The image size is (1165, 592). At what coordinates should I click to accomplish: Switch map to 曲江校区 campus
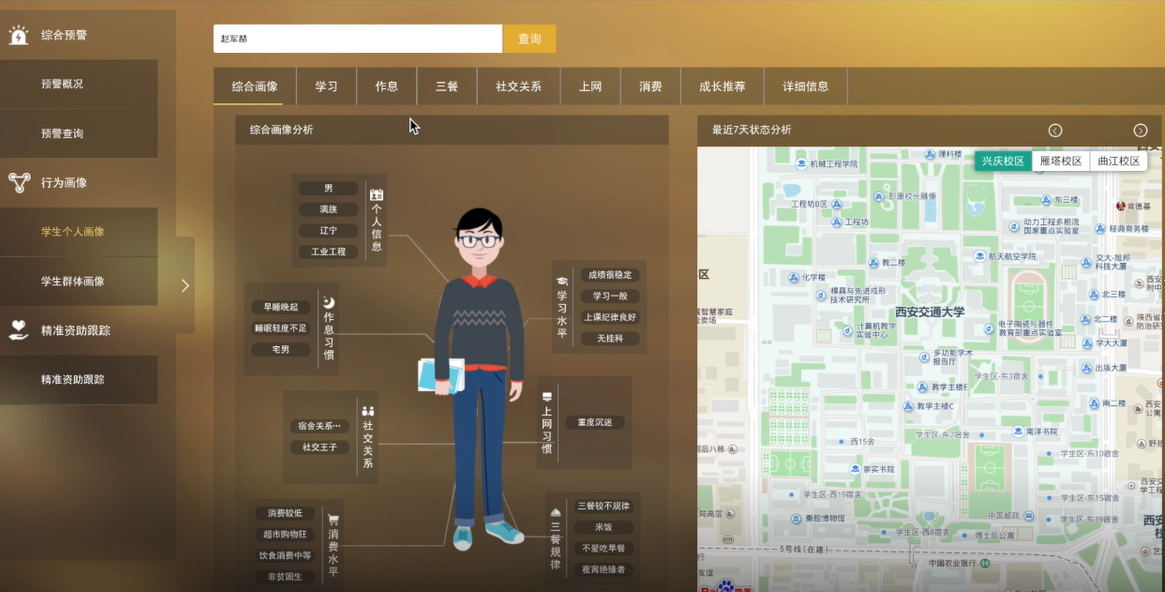[1118, 161]
